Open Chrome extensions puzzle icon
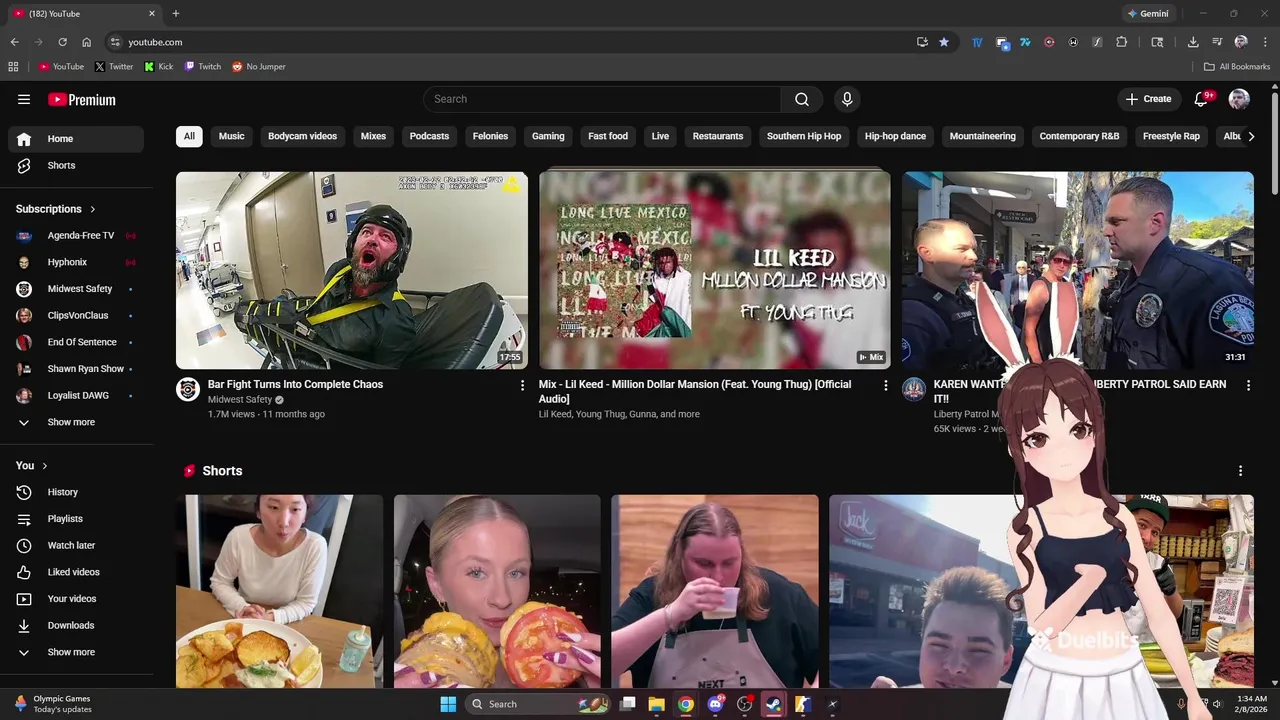The height and width of the screenshot is (720, 1280). [x=1121, y=42]
